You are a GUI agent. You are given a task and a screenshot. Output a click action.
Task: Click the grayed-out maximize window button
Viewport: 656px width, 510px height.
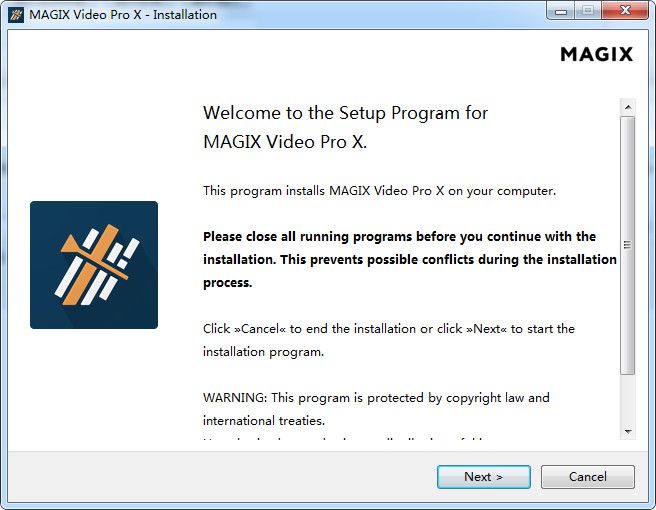click(588, 11)
